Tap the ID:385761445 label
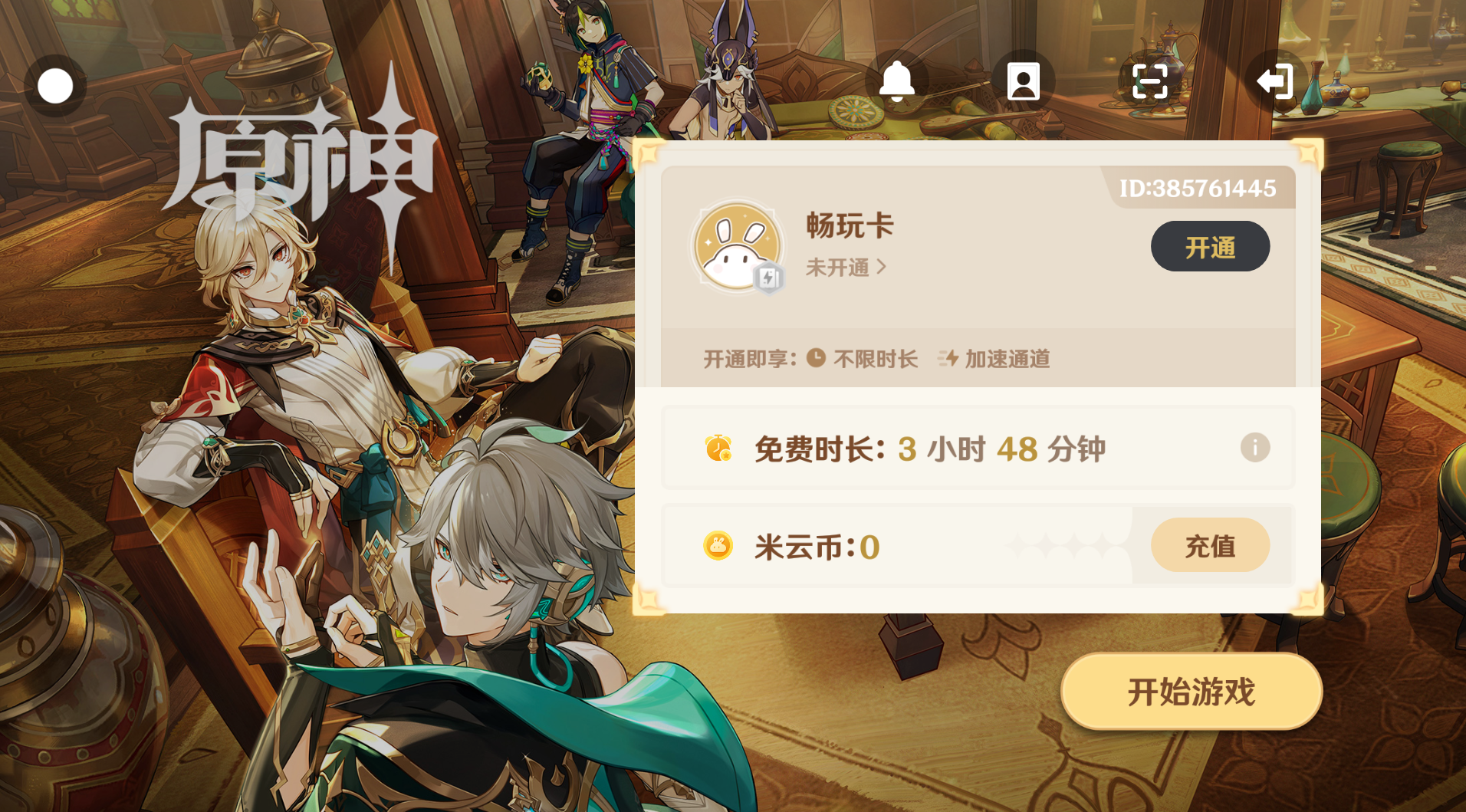The image size is (1466, 812). point(1198,188)
